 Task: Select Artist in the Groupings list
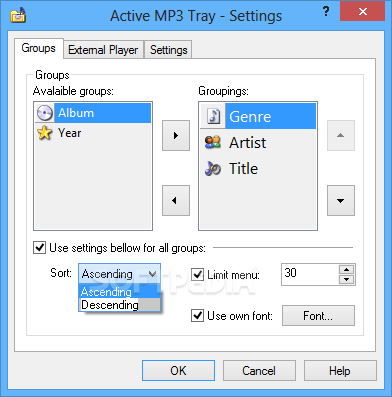coord(258,142)
